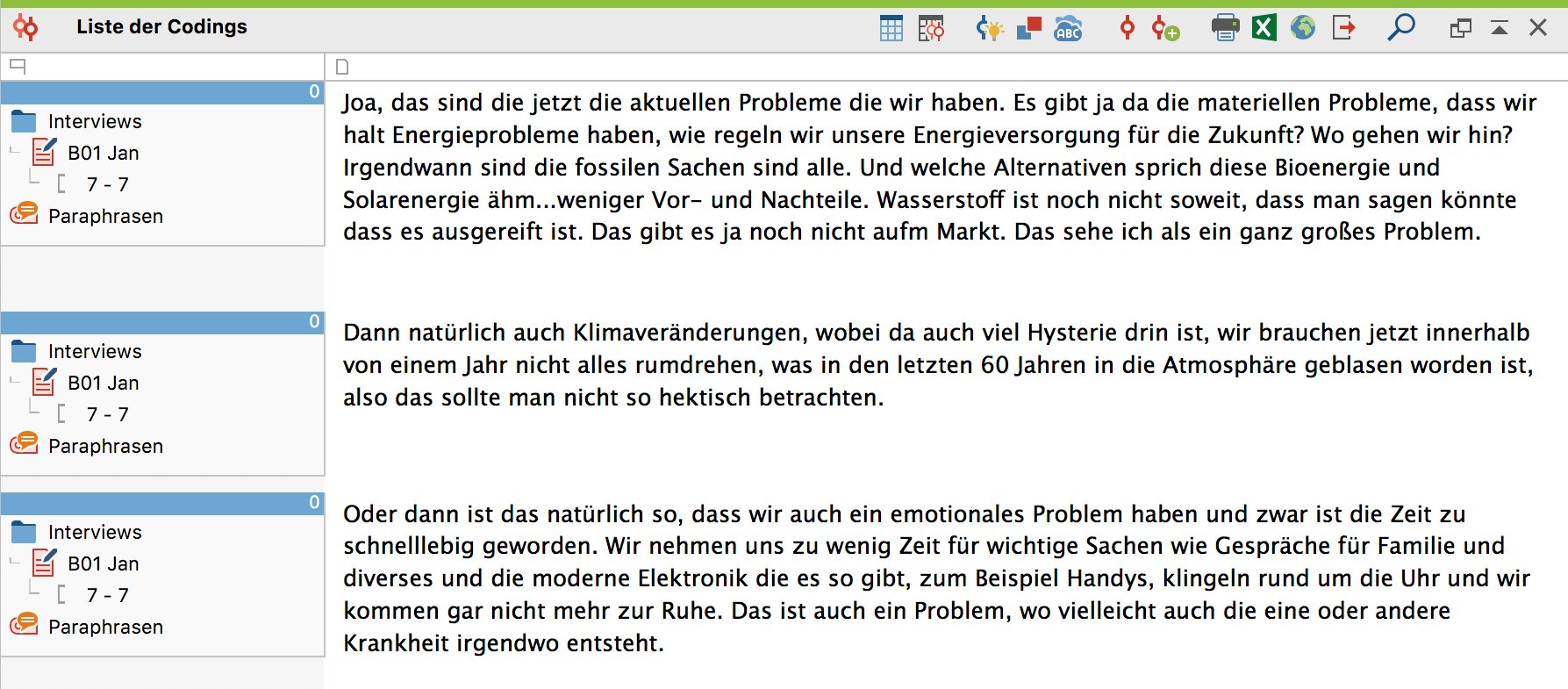
Task: Close the Liste der Codings window
Action: (1538, 28)
